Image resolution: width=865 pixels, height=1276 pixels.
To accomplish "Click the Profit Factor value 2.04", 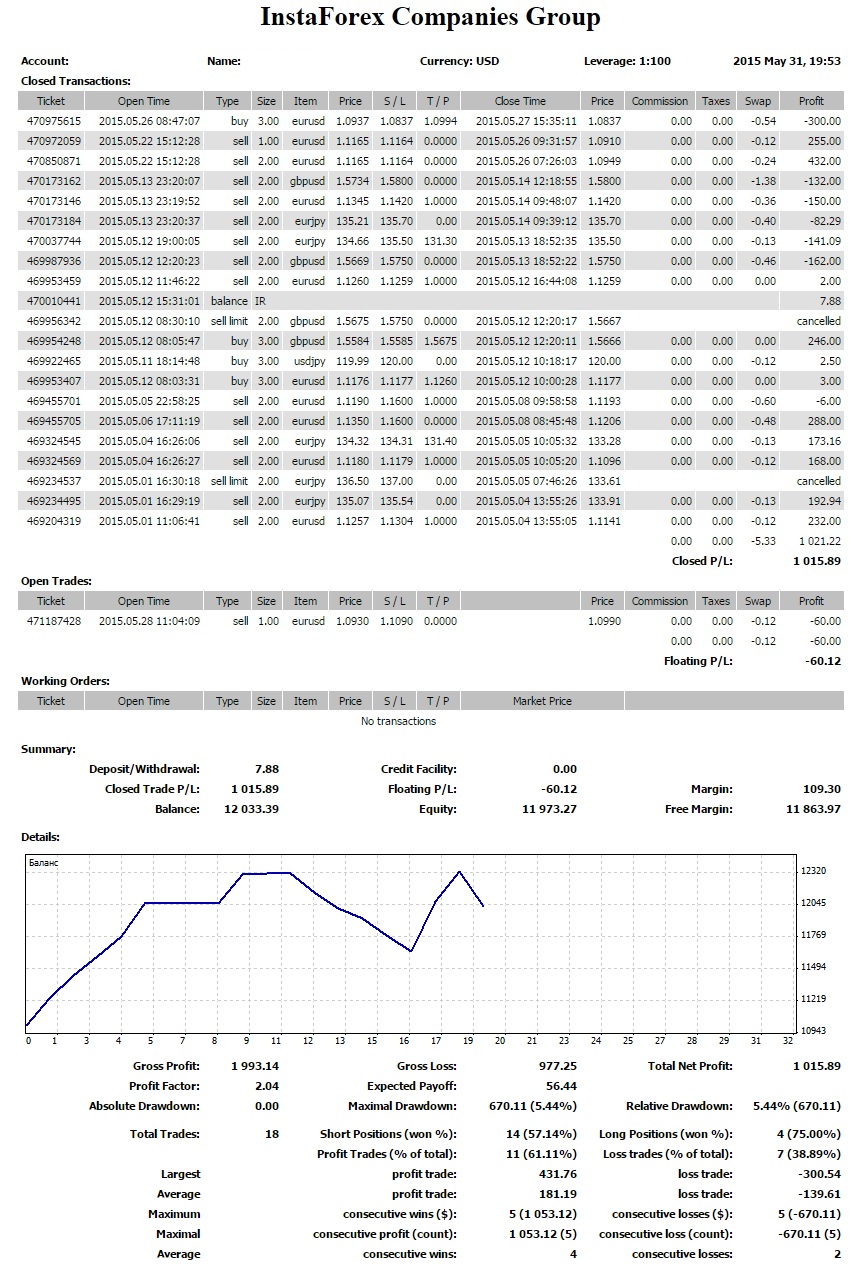I will pyautogui.click(x=268, y=1086).
